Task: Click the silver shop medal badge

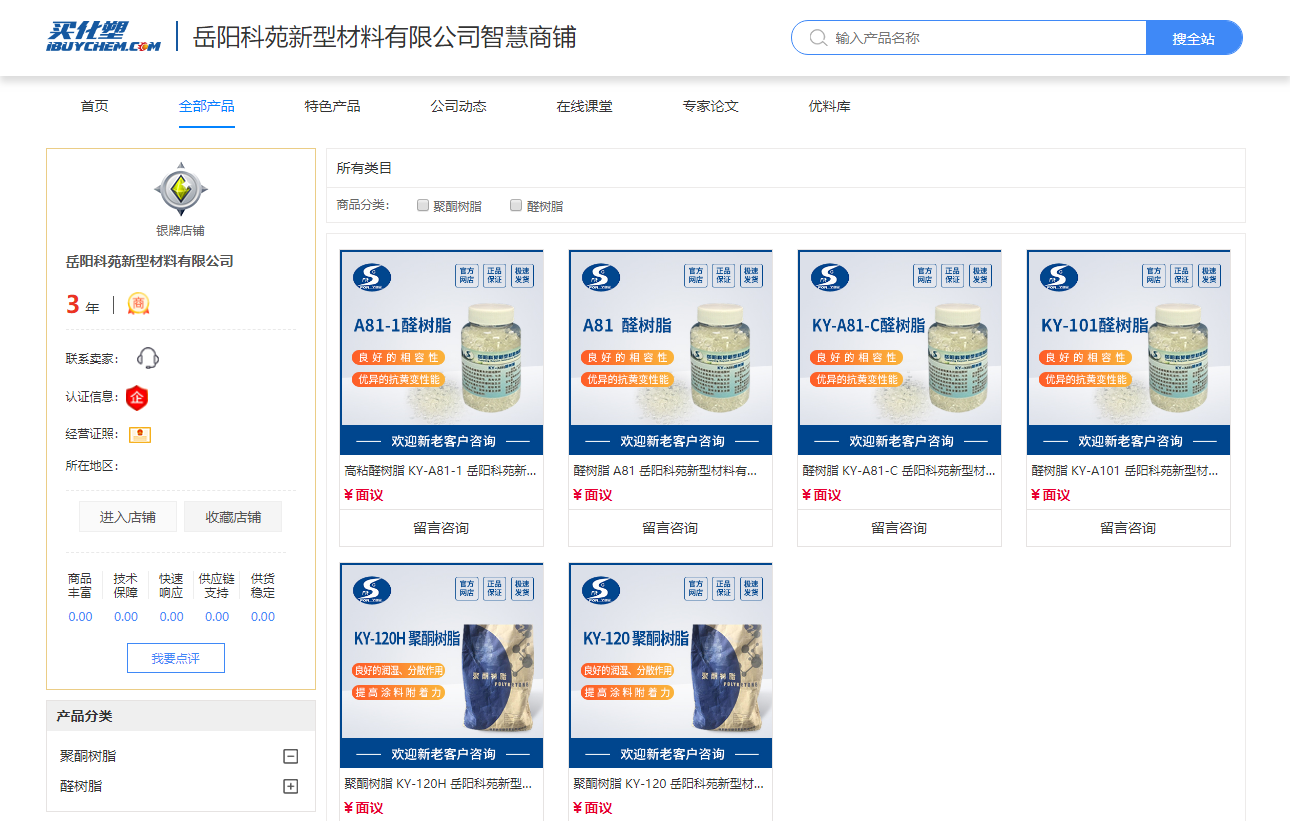Action: click(x=180, y=189)
